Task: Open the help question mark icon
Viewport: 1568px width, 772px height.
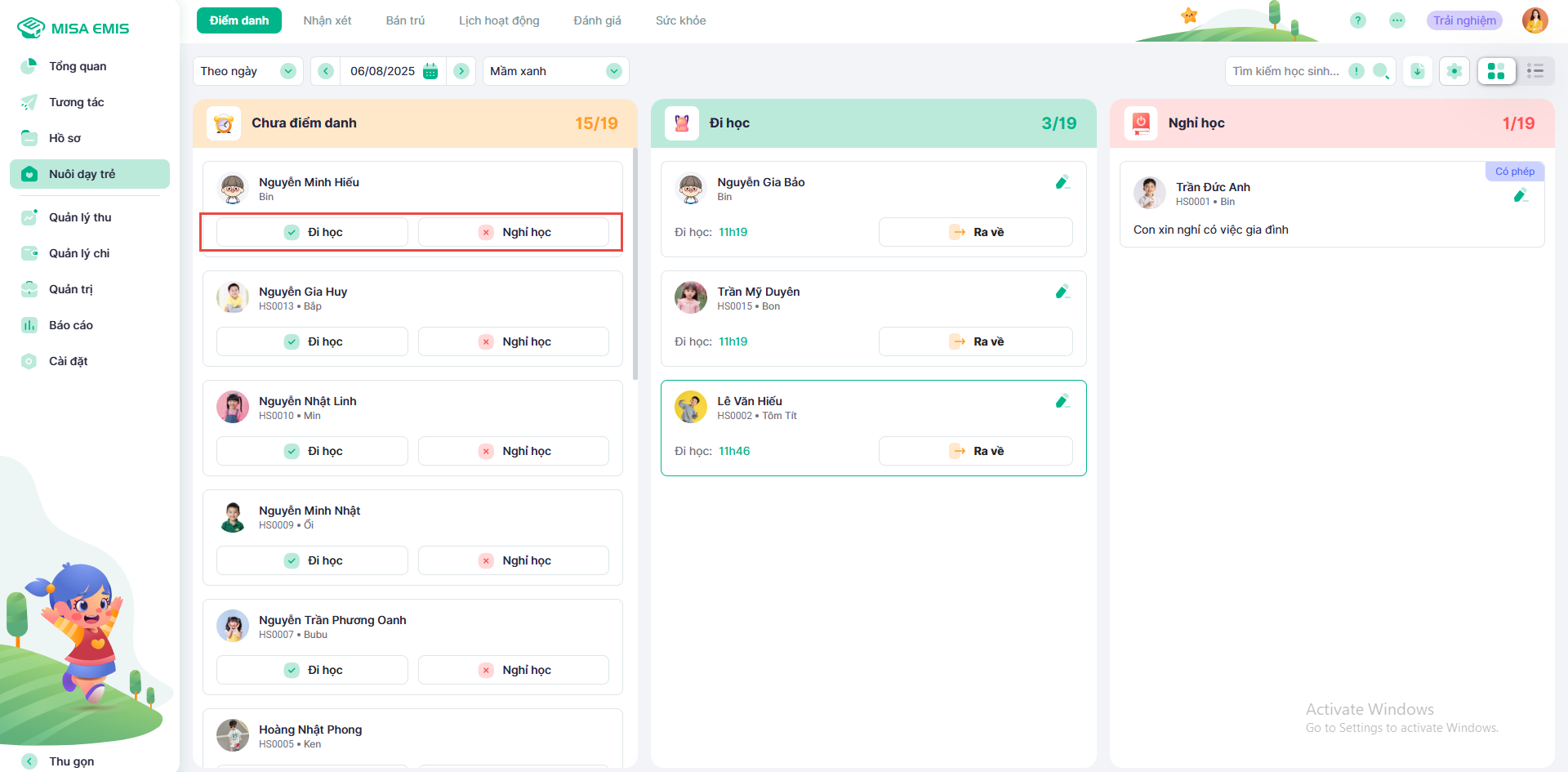Action: (1357, 20)
